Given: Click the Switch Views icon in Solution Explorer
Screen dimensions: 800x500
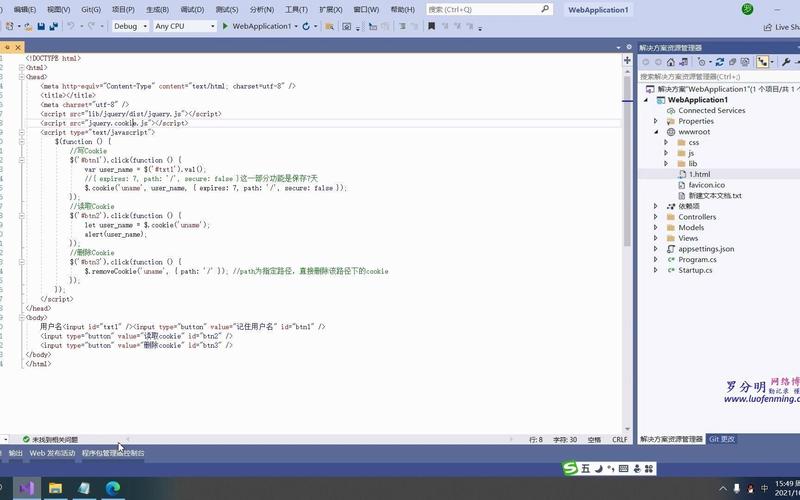Looking at the screenshot, I should click(x=683, y=62).
